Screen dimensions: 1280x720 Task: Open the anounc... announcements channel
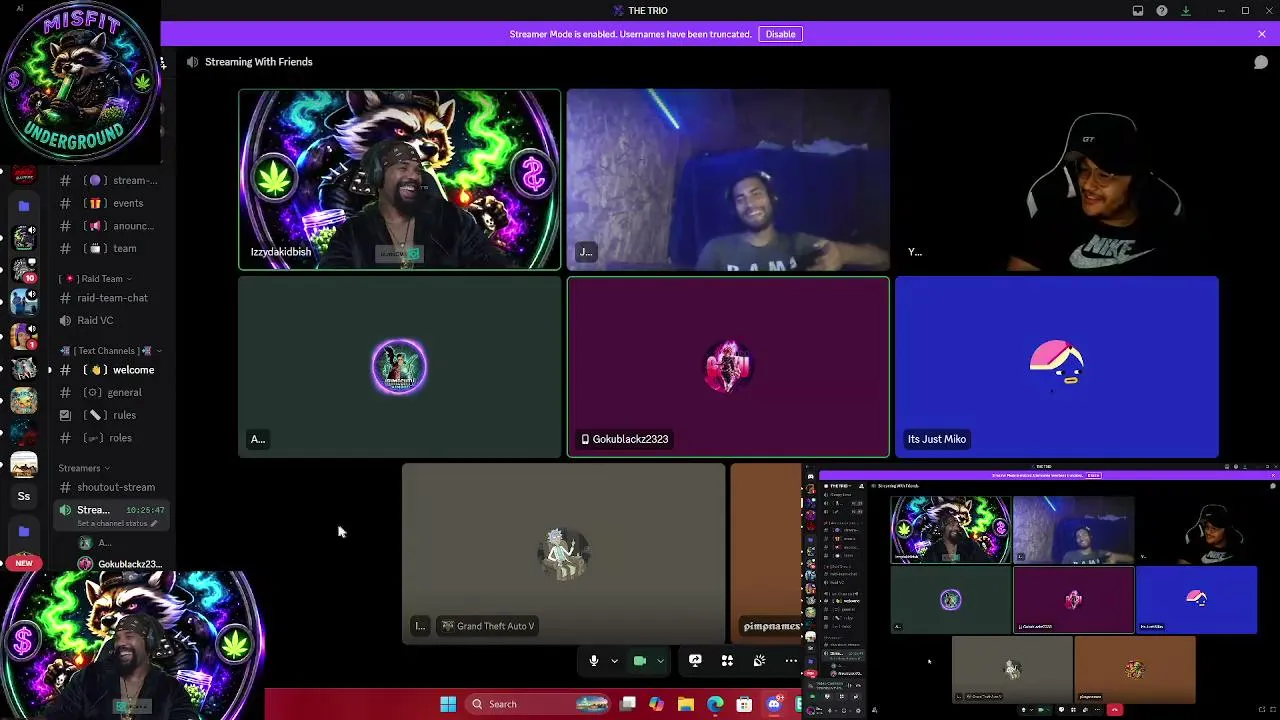(110, 226)
